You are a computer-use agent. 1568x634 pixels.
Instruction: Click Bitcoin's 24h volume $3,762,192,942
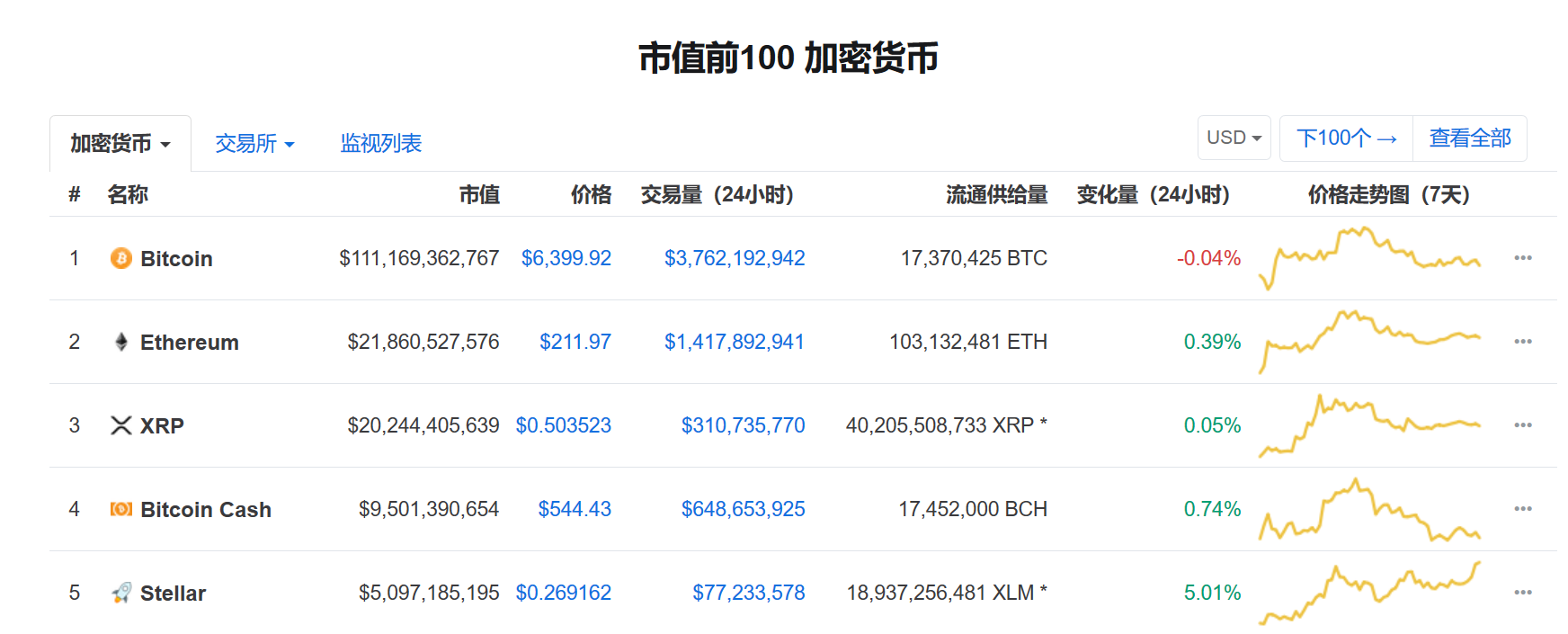735,258
